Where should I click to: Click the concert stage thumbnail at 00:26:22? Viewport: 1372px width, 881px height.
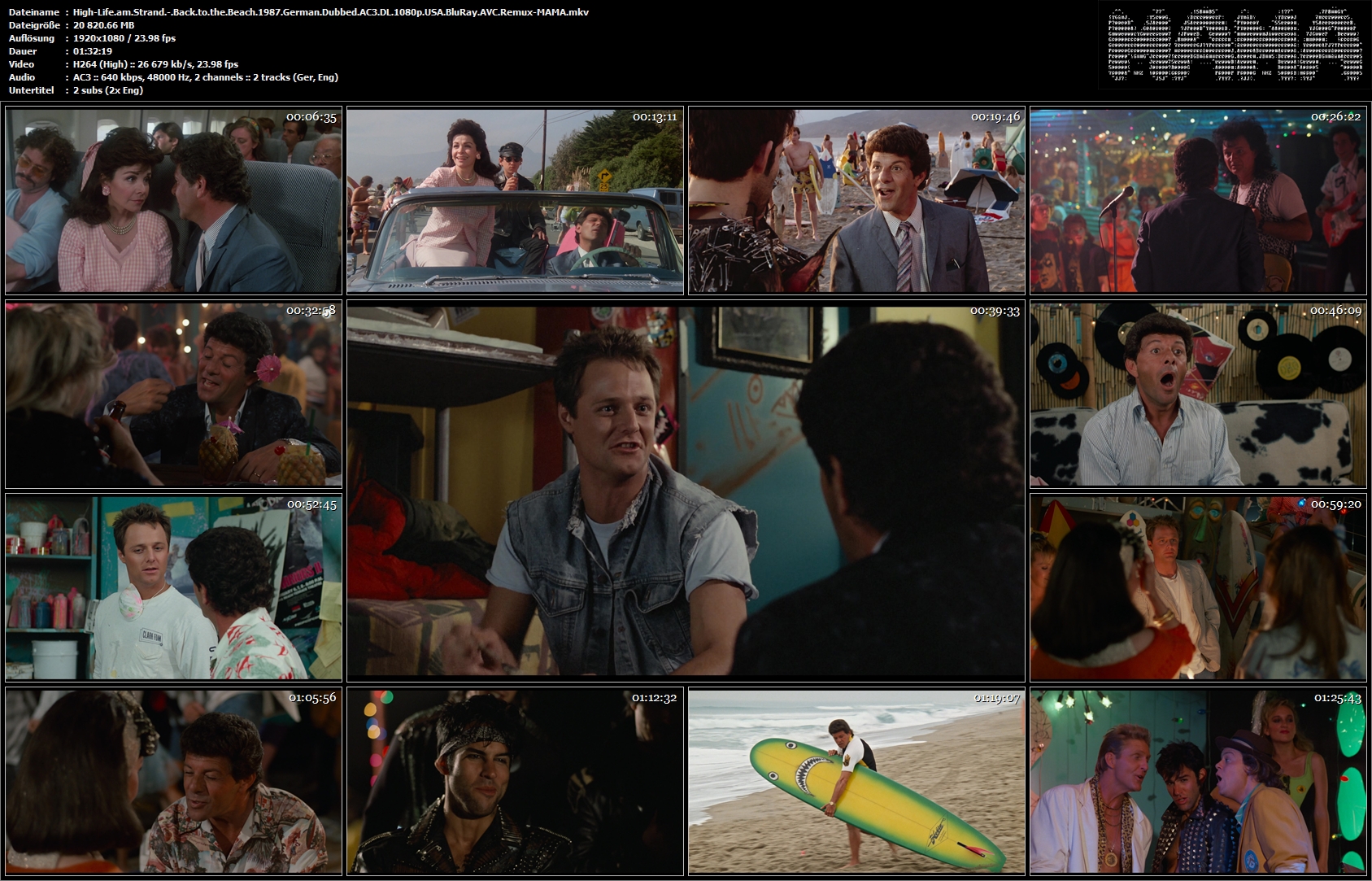(1198, 200)
